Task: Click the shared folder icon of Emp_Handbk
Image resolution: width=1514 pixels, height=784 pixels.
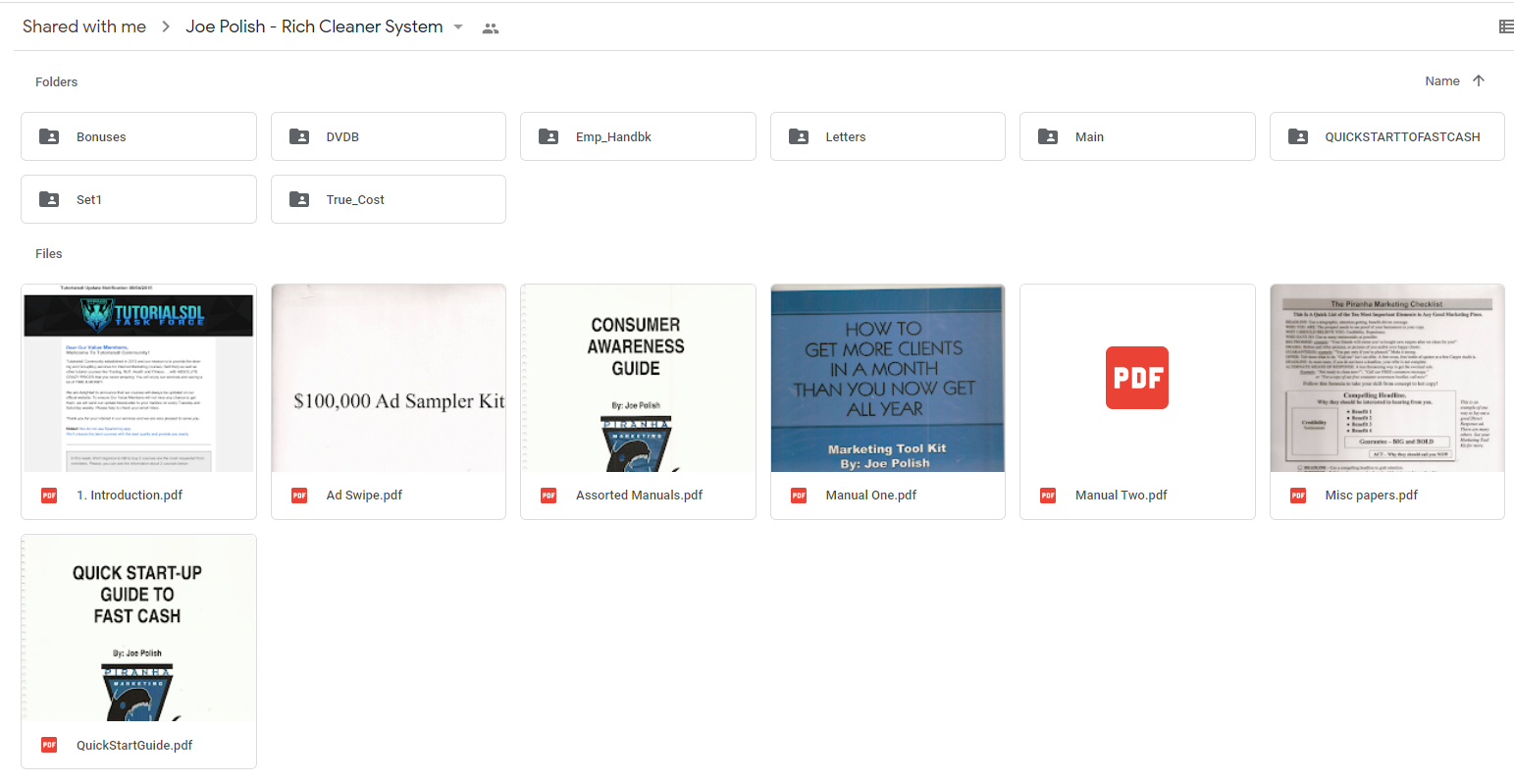Action: click(548, 136)
